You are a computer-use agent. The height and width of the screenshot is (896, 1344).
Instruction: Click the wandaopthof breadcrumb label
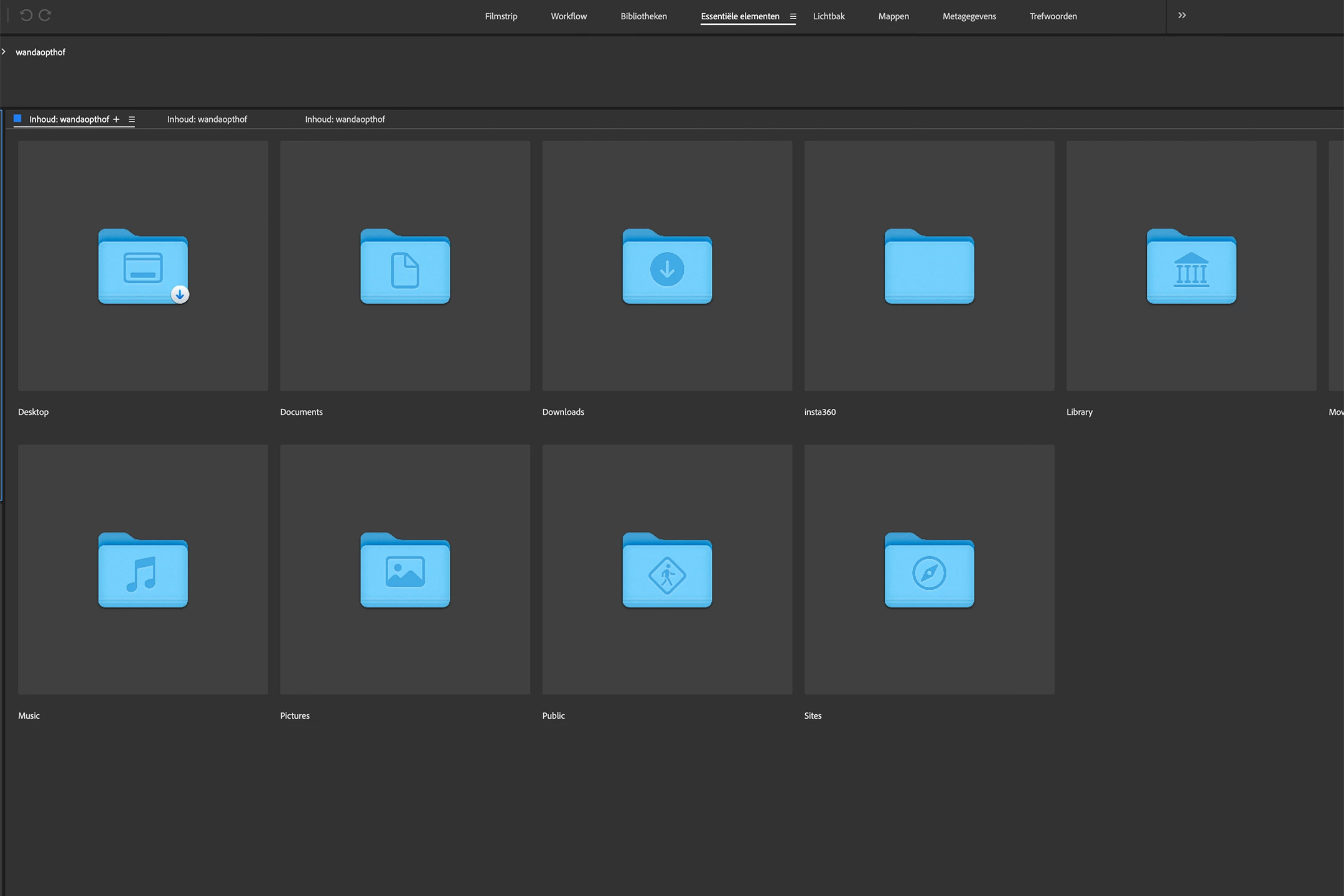coord(40,52)
